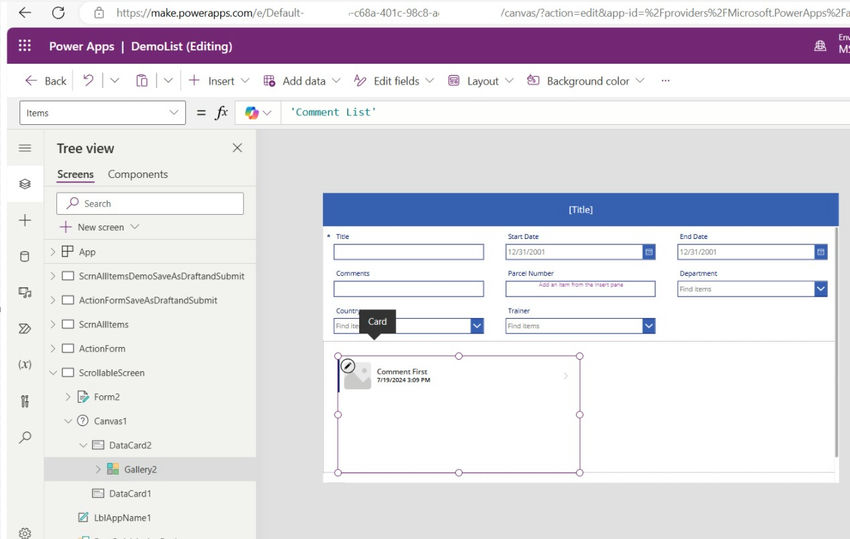Open the paste options dropdown

168,81
